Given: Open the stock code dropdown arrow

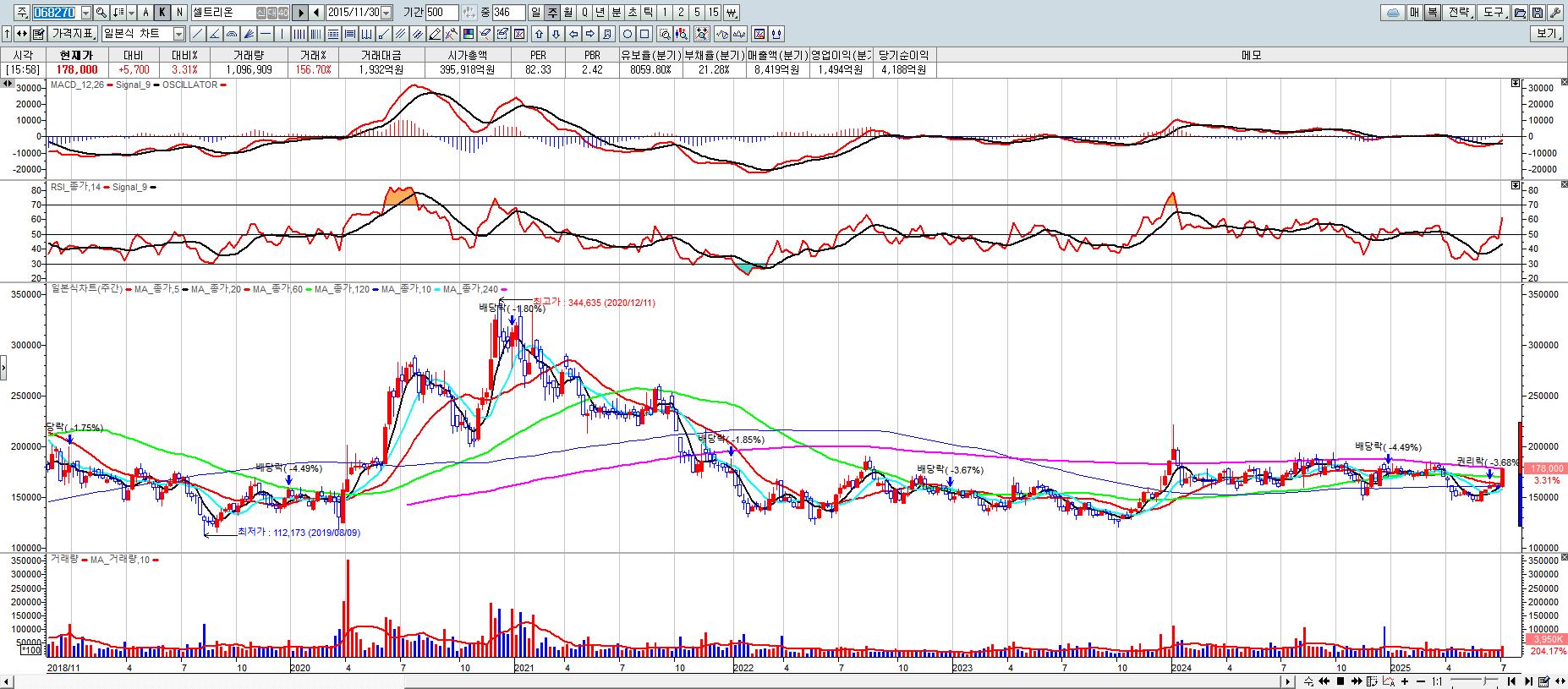Looking at the screenshot, I should 85,13.
